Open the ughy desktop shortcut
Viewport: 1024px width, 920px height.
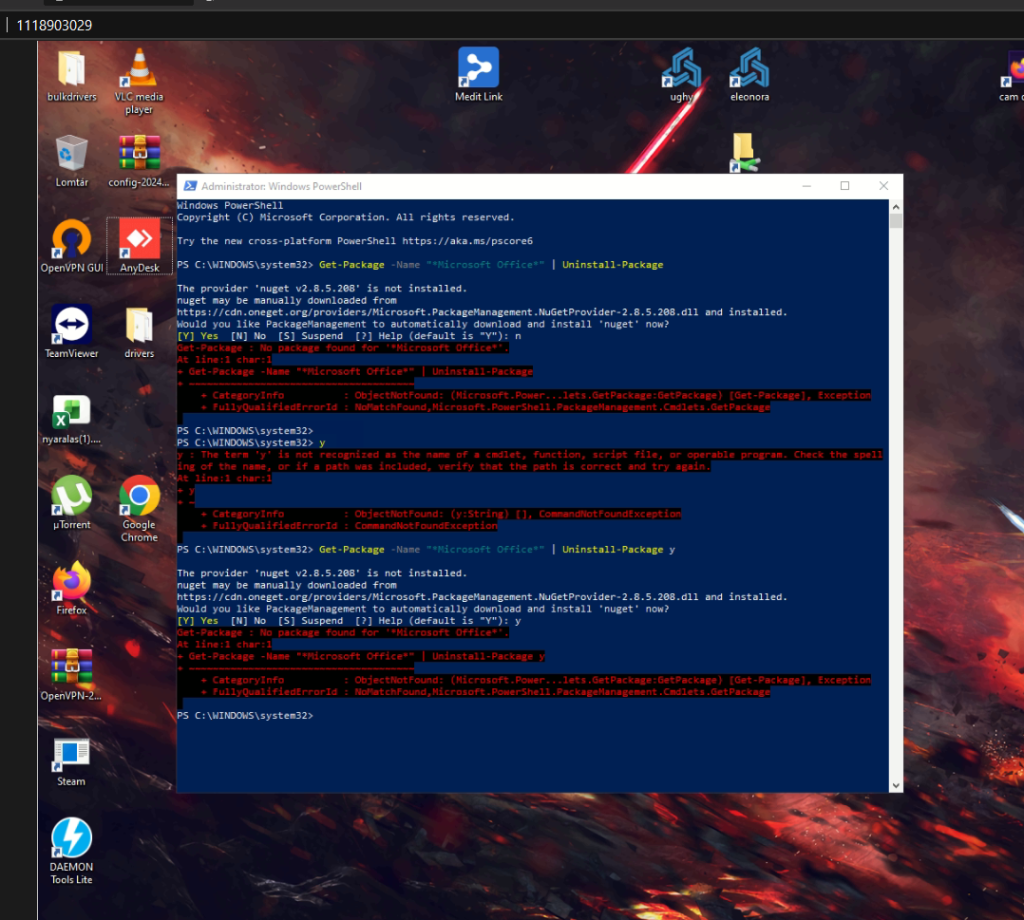[681, 69]
